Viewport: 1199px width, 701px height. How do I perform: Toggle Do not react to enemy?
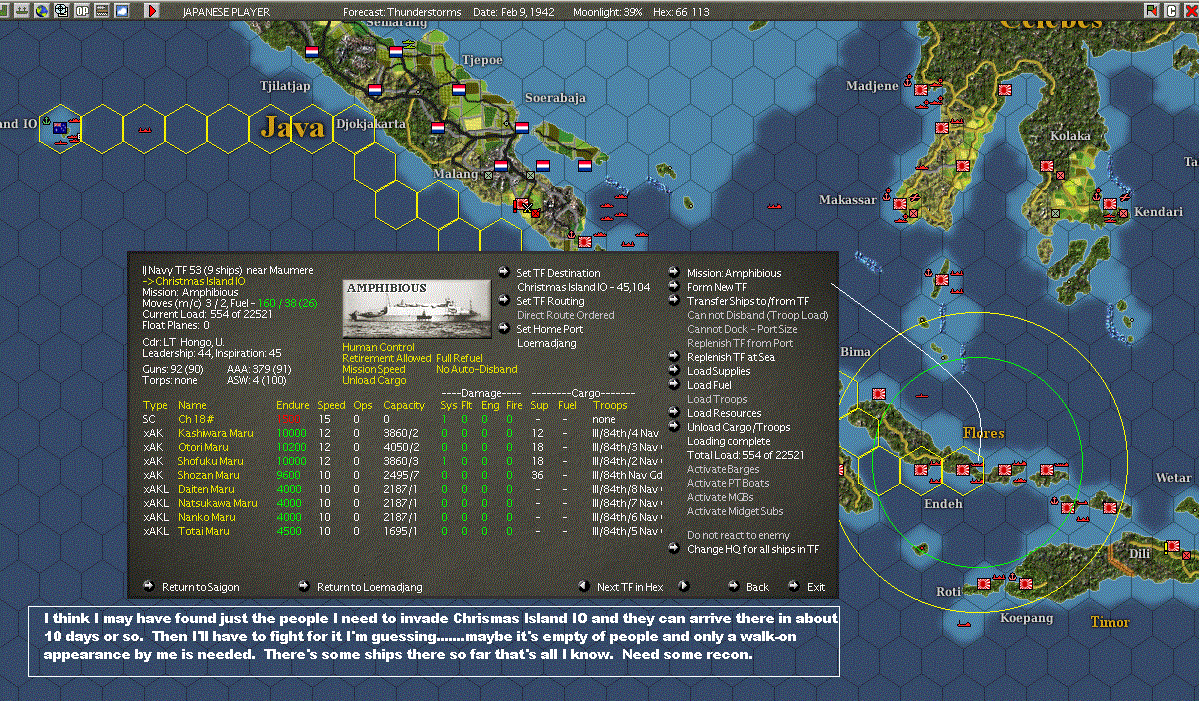click(x=738, y=535)
